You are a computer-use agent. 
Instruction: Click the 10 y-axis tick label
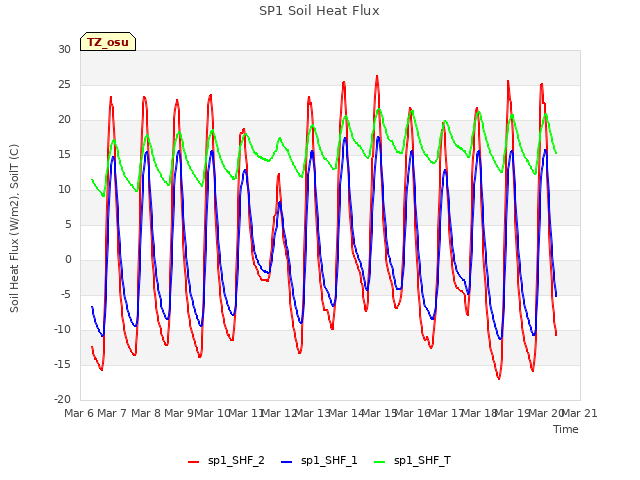click(64, 190)
